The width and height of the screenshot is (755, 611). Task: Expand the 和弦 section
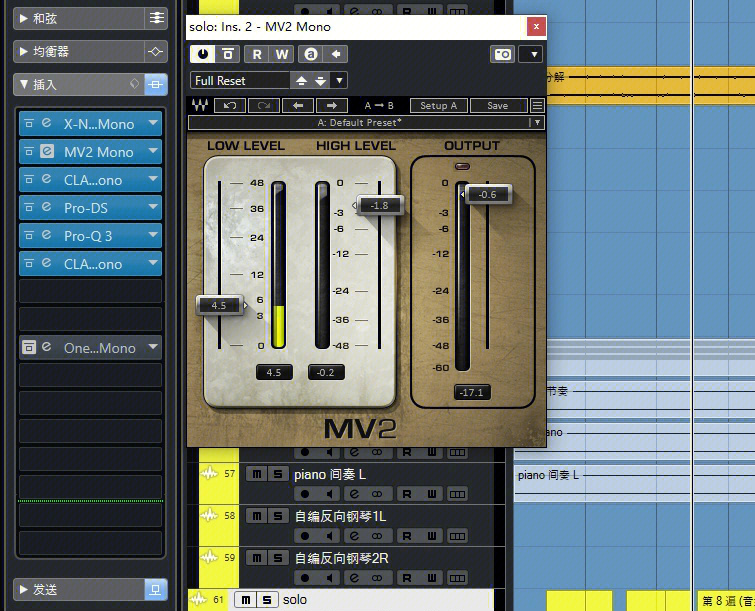23,18
